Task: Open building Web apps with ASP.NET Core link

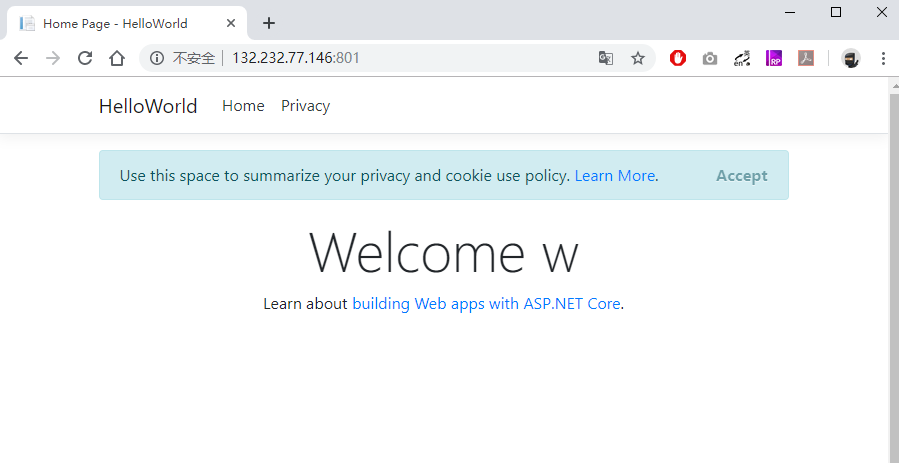Action: tap(486, 304)
